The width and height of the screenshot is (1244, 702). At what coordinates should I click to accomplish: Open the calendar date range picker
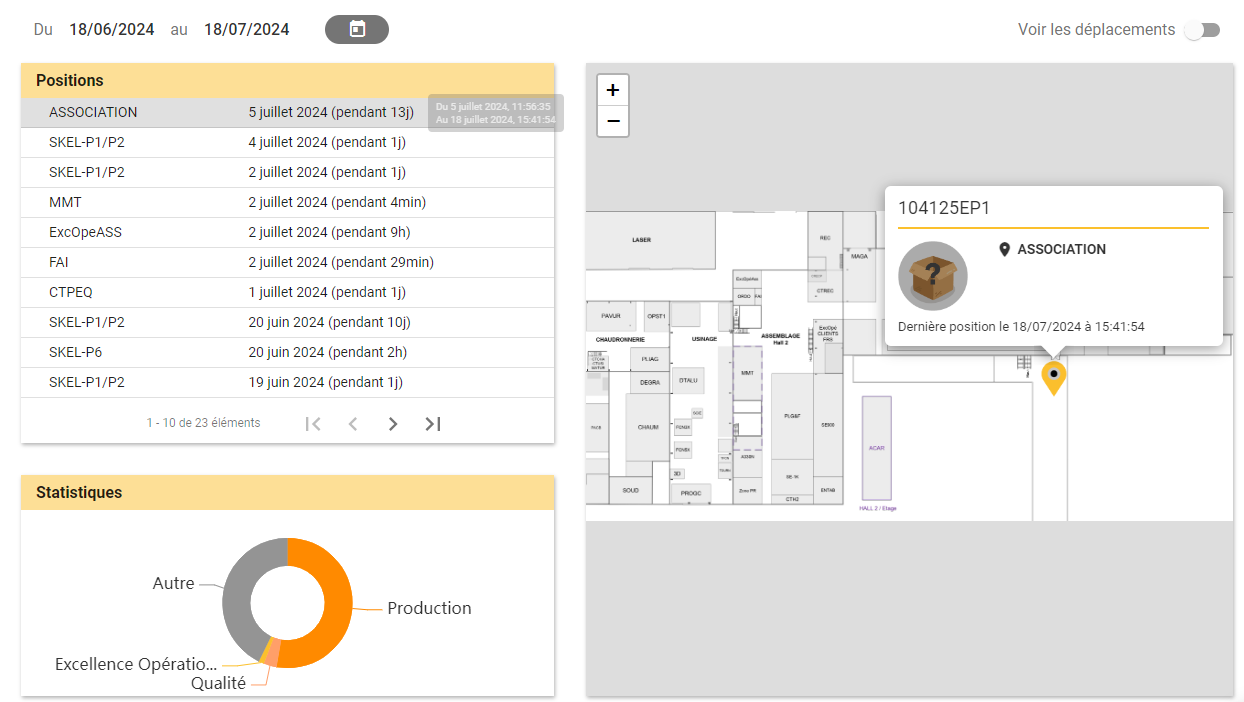(x=357, y=29)
